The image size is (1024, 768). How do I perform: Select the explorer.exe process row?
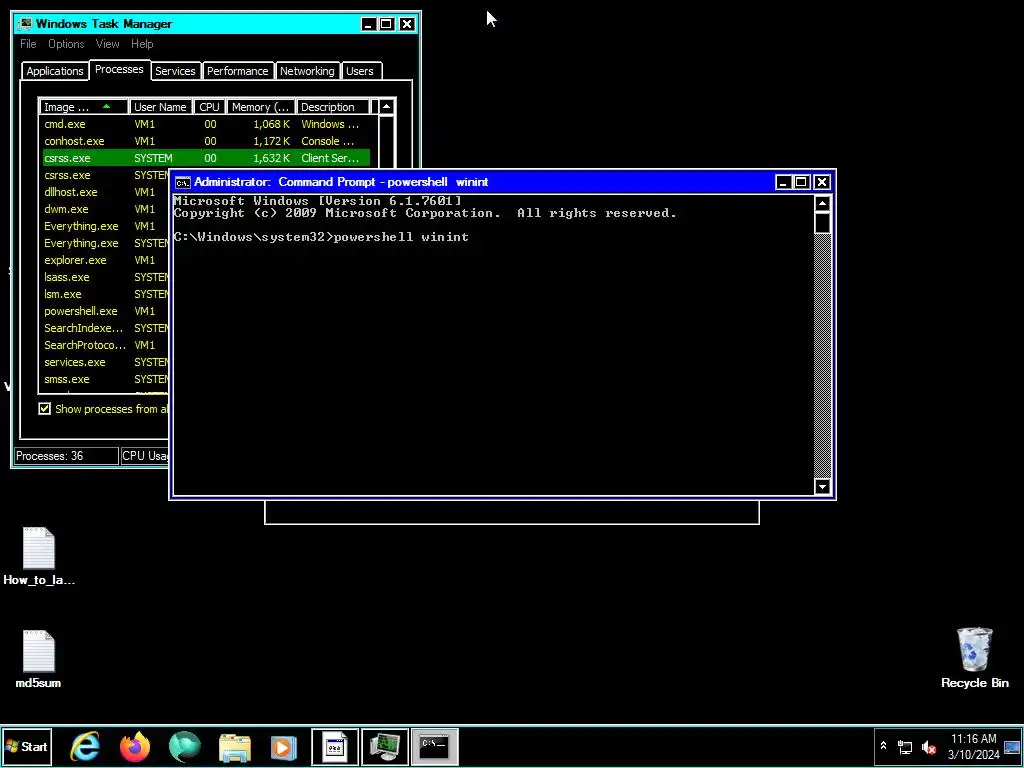[104, 260]
